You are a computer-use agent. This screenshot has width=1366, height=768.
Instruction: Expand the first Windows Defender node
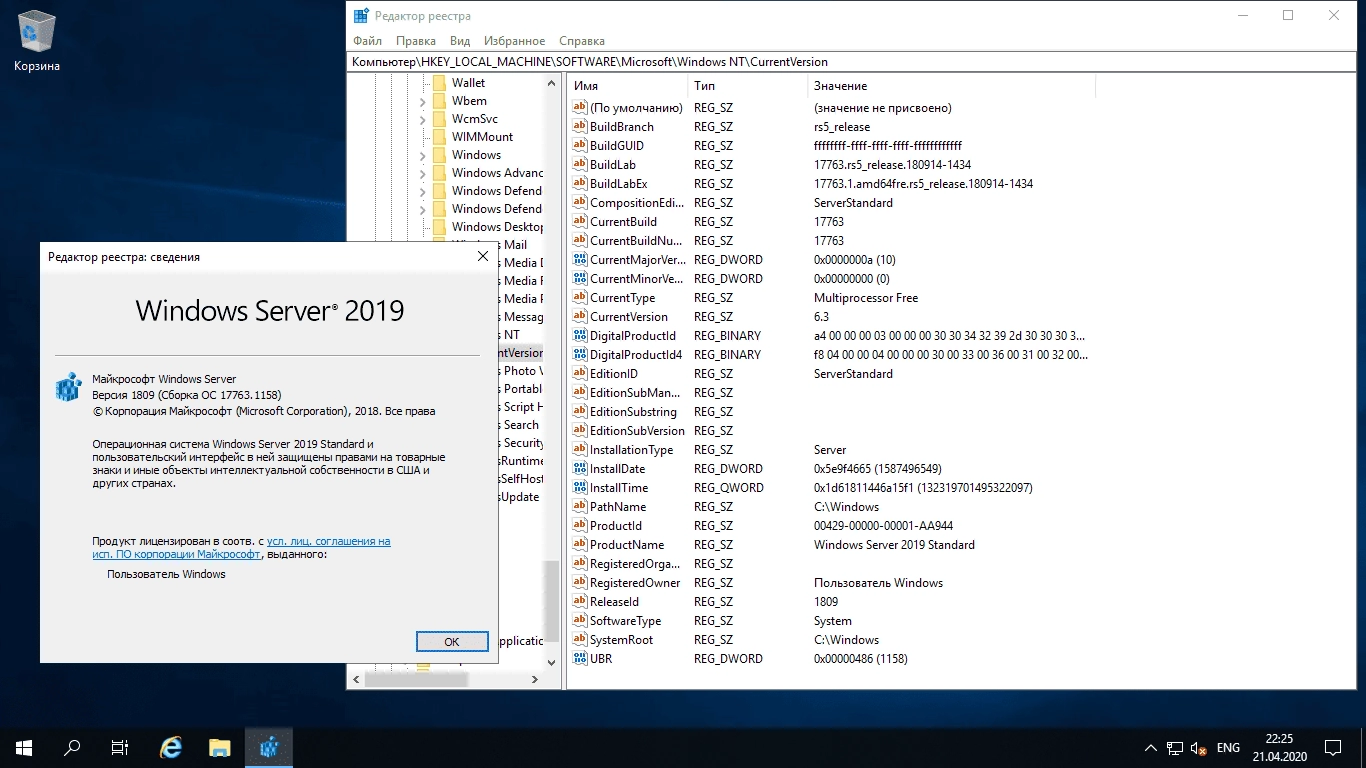(422, 192)
